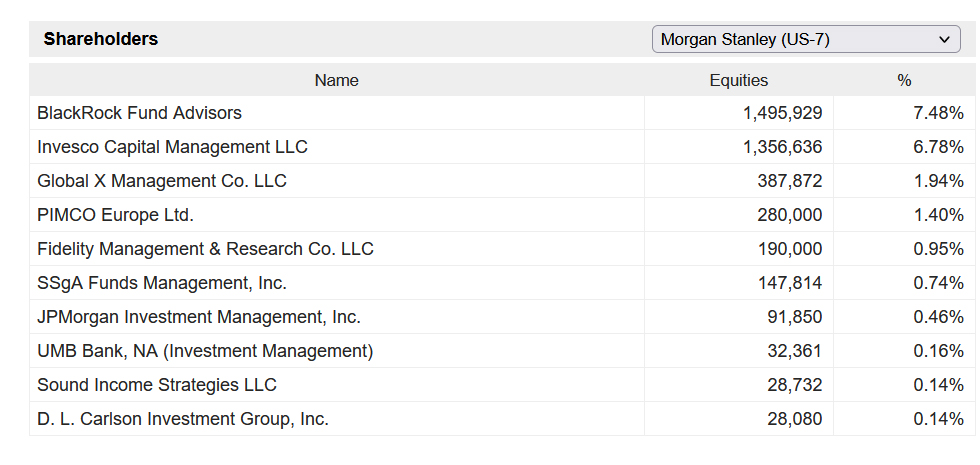Click PIMCO's 280,000 equities cell
This screenshot has height=465, width=980.
pyautogui.click(x=789, y=215)
